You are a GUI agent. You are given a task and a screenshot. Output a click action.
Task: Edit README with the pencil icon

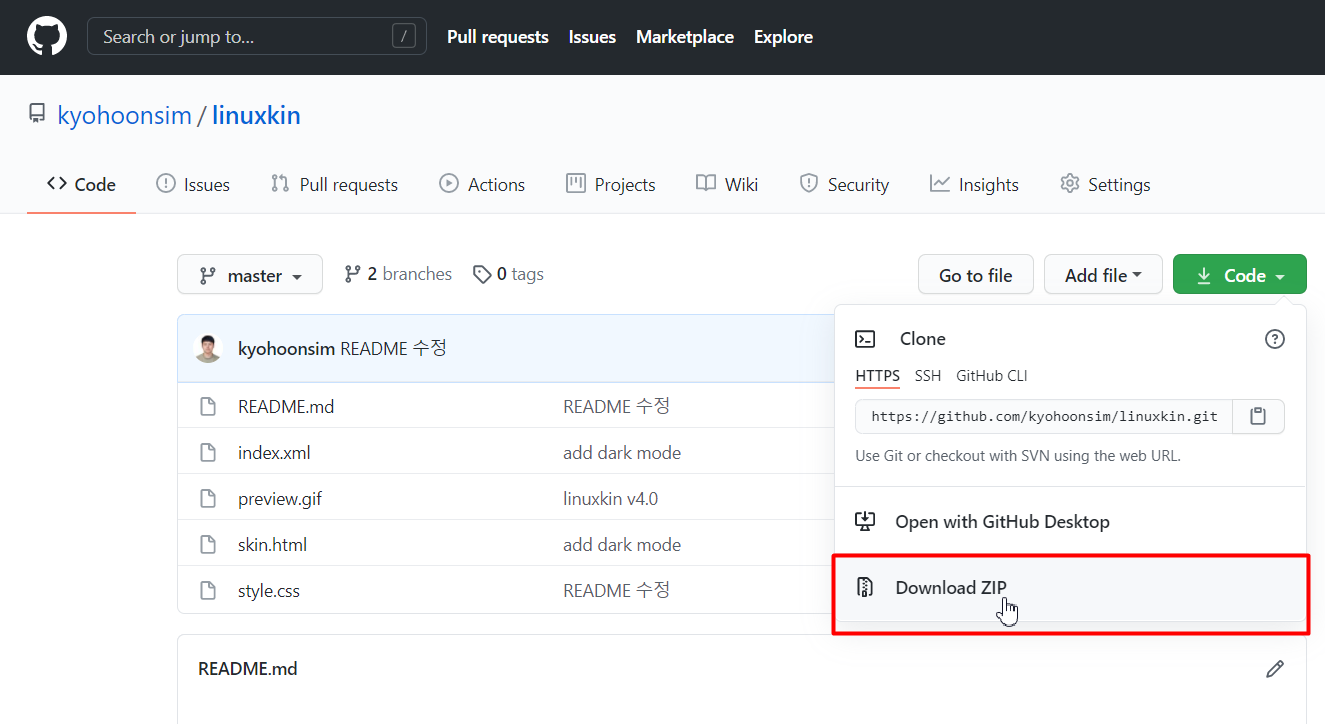pos(1275,669)
